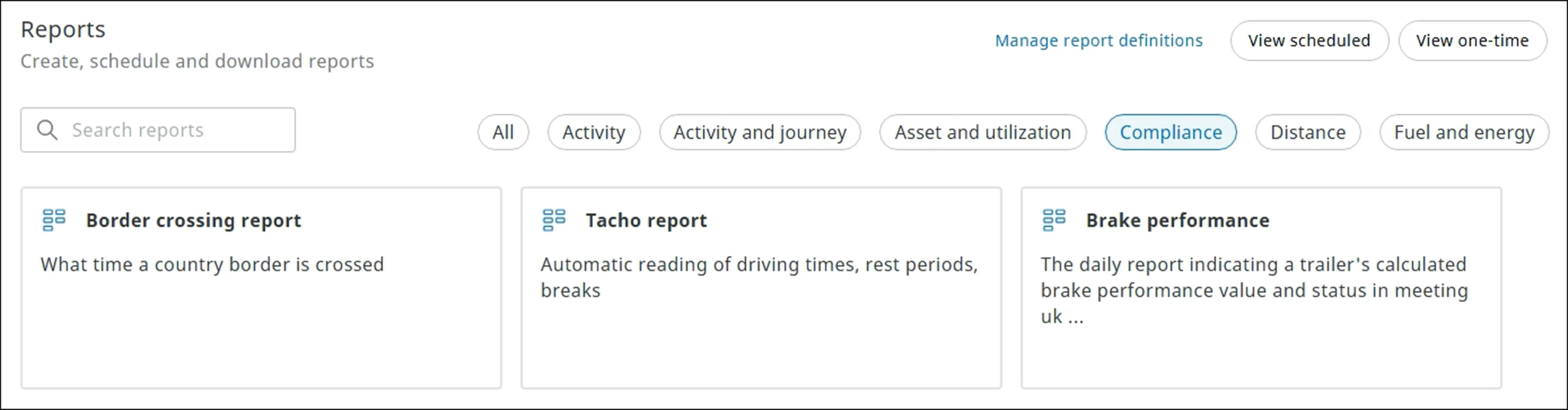
Task: Click the View scheduled button
Action: pyautogui.click(x=1309, y=40)
